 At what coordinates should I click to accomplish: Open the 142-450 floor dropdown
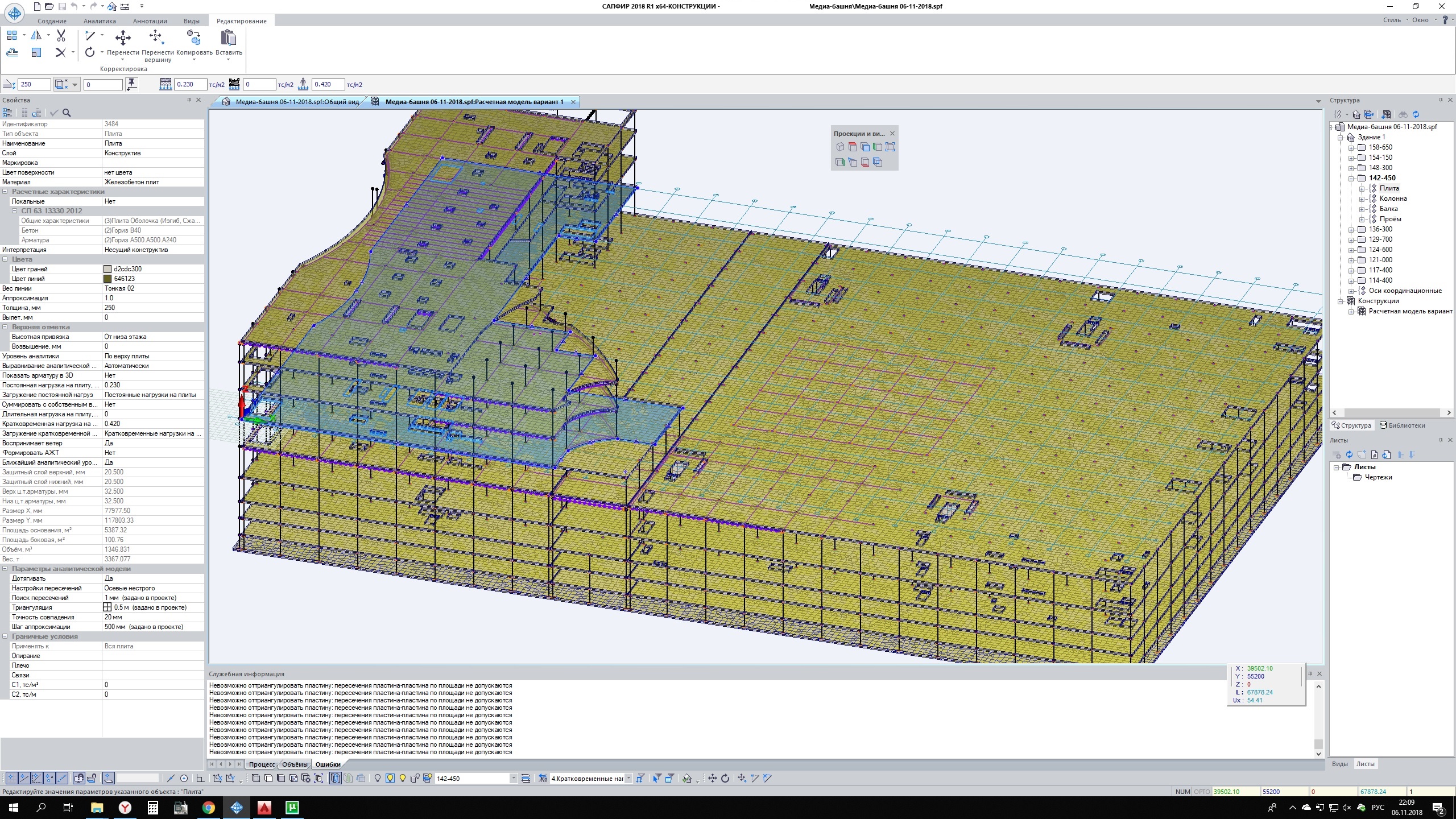[x=513, y=779]
